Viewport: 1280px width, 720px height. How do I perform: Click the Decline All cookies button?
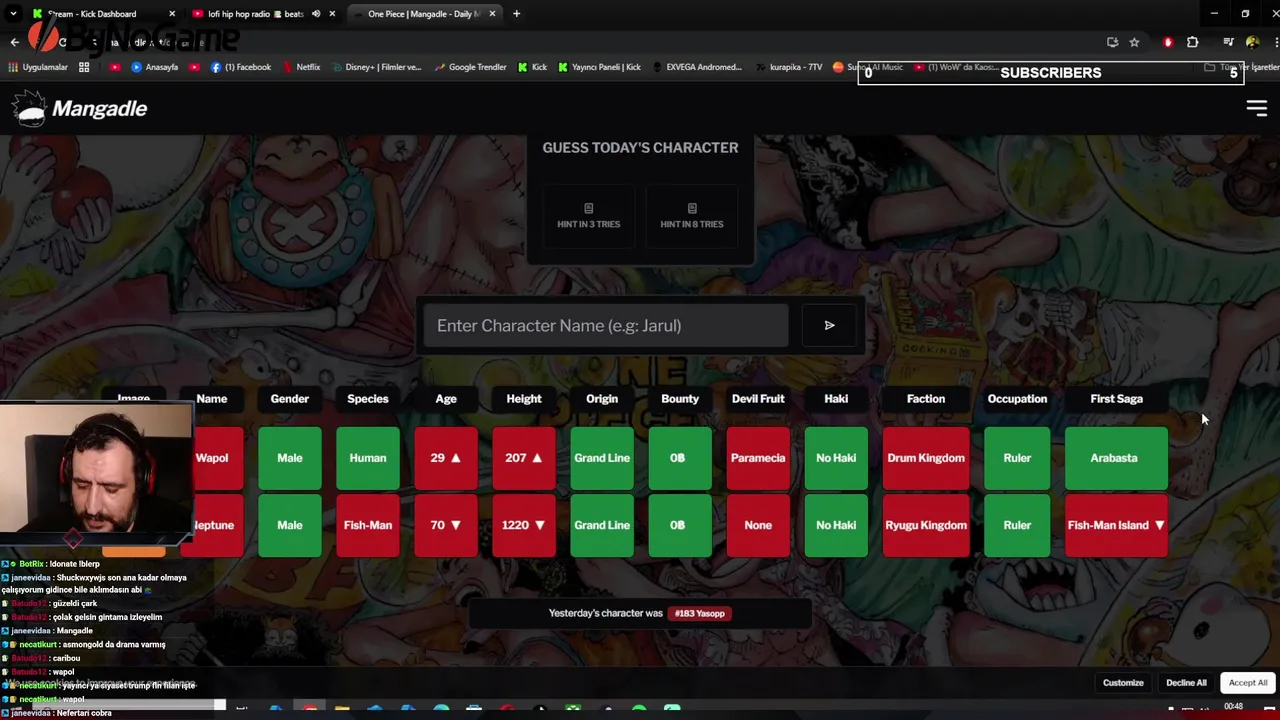pos(1186,683)
